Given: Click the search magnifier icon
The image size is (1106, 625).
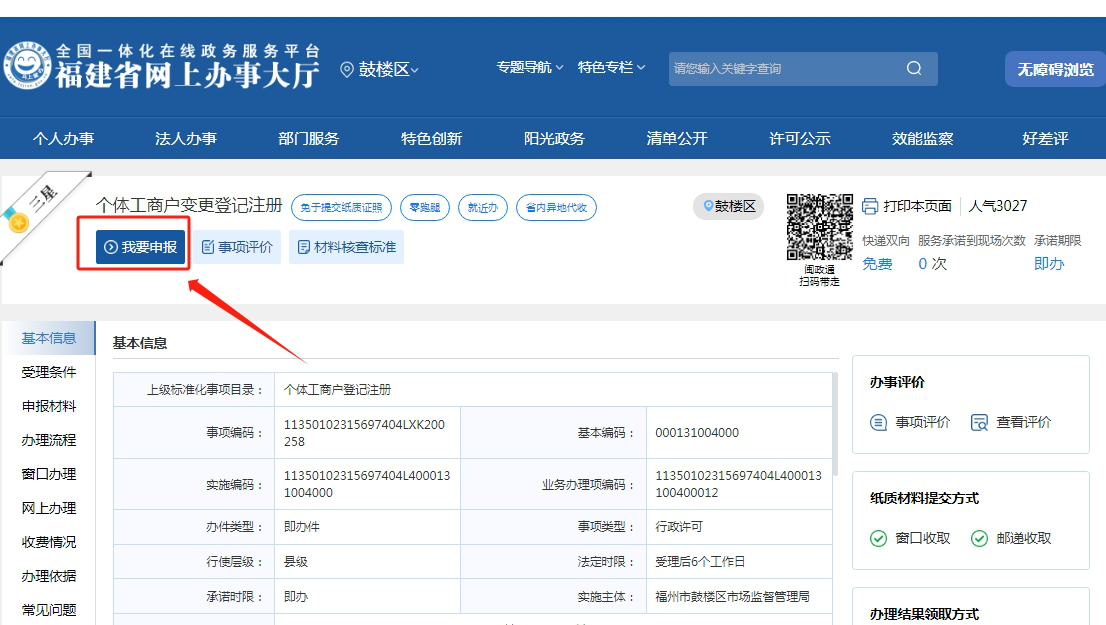Looking at the screenshot, I should click(914, 69).
